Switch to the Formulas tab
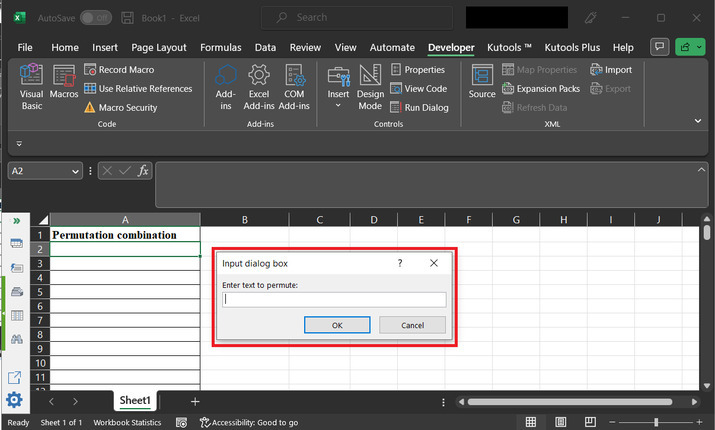715x430 pixels. point(220,47)
